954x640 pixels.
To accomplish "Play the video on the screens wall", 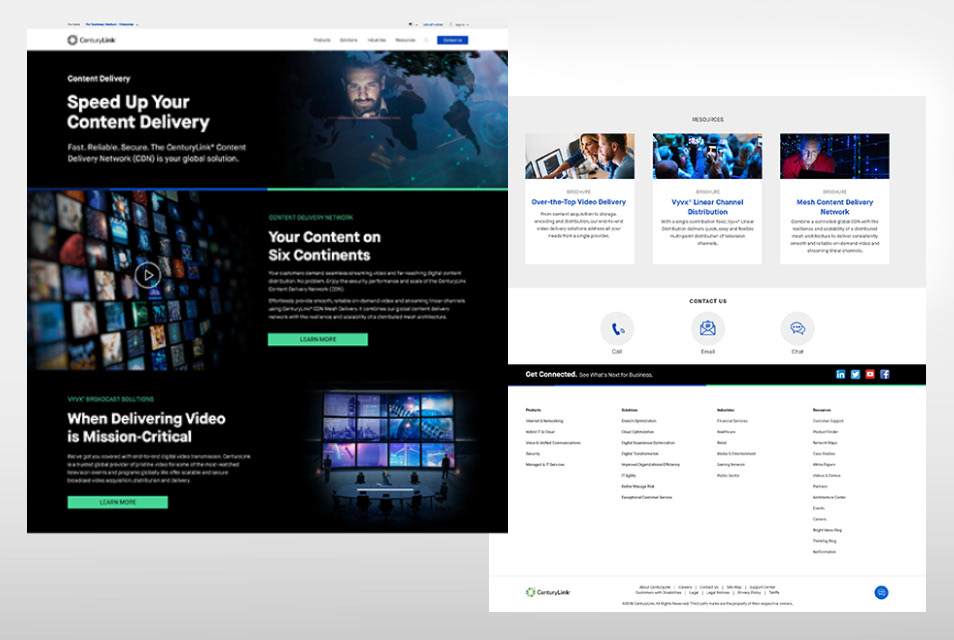I will click(148, 276).
